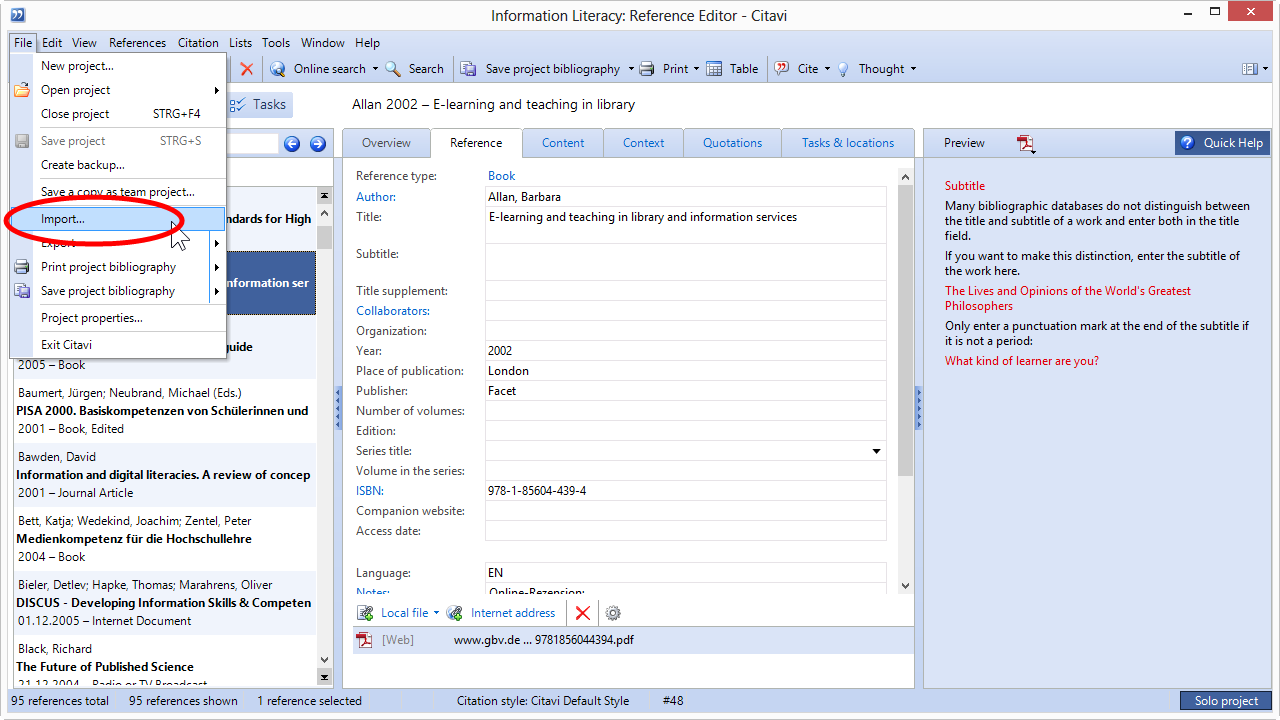
Task: Click the Internet address globe icon
Action: pyautogui.click(x=455, y=613)
